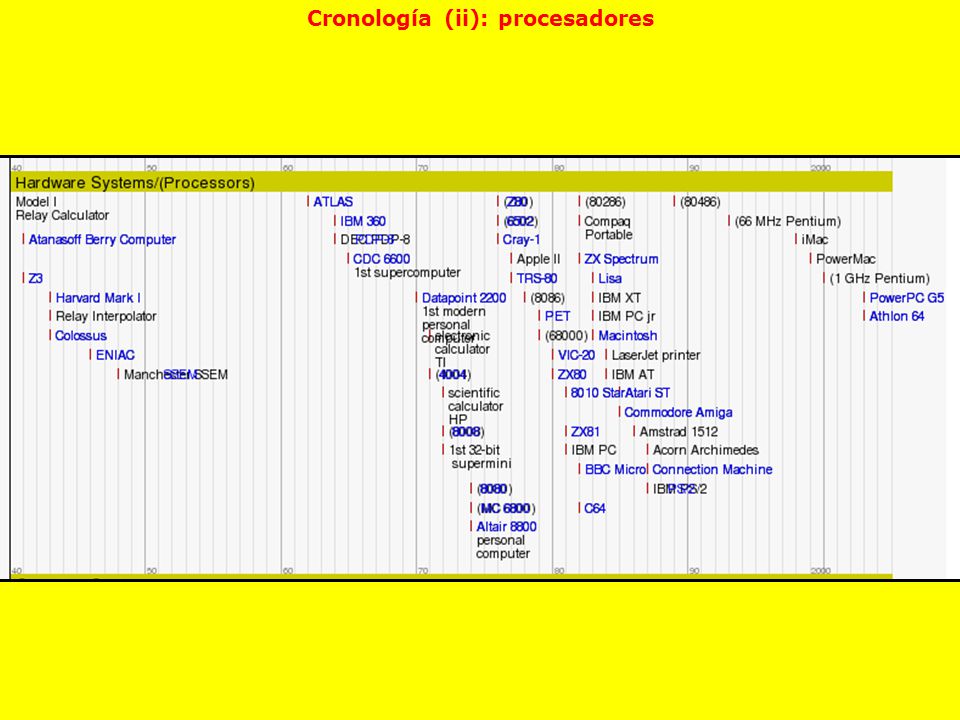Open the 8080 processor link
This screenshot has width=960, height=720.
pyautogui.click(x=494, y=489)
